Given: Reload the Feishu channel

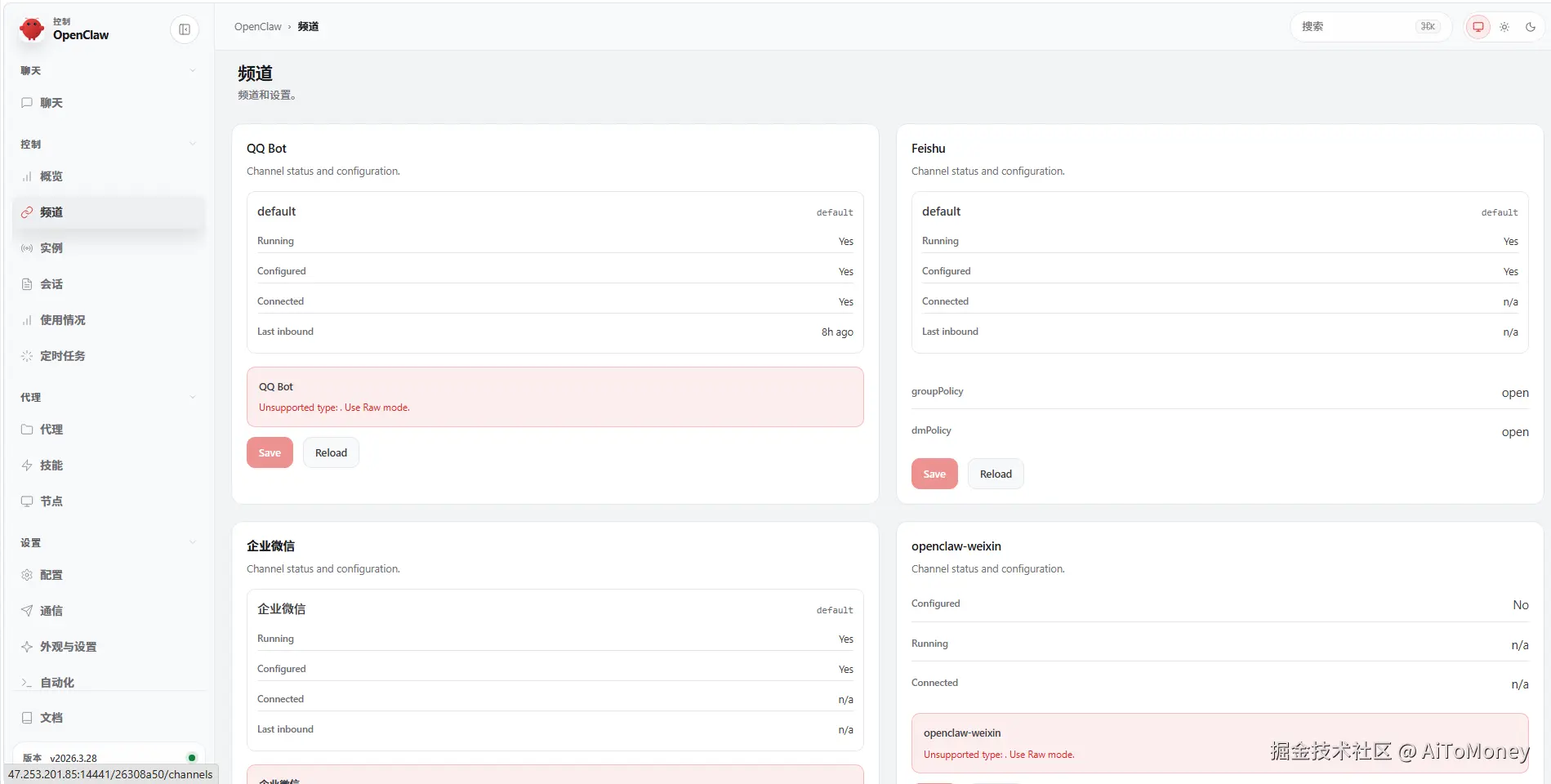Looking at the screenshot, I should tap(996, 474).
